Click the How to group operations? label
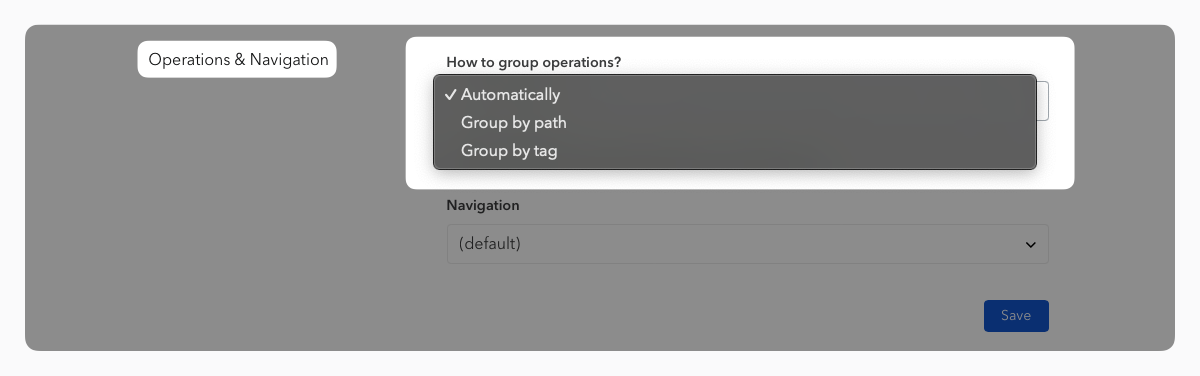Viewport: 1200px width, 376px height. [x=533, y=62]
